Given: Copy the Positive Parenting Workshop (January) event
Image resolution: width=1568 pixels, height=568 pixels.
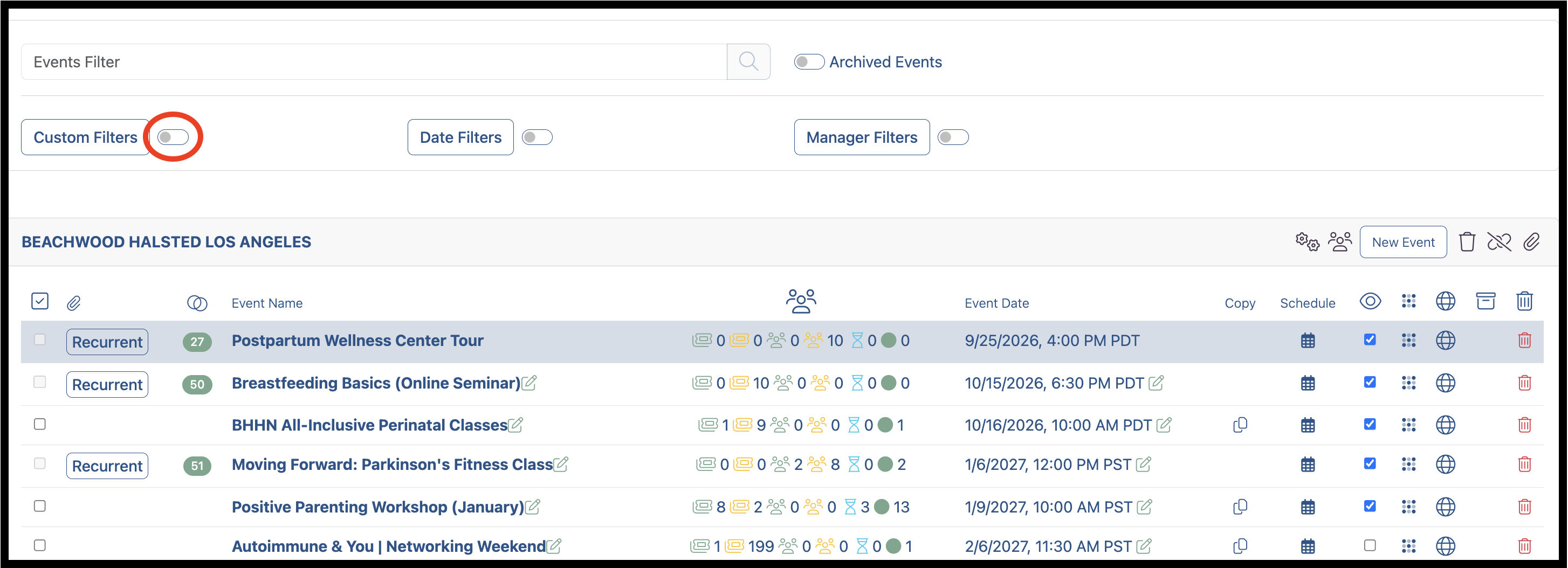Looking at the screenshot, I should tap(1240, 507).
